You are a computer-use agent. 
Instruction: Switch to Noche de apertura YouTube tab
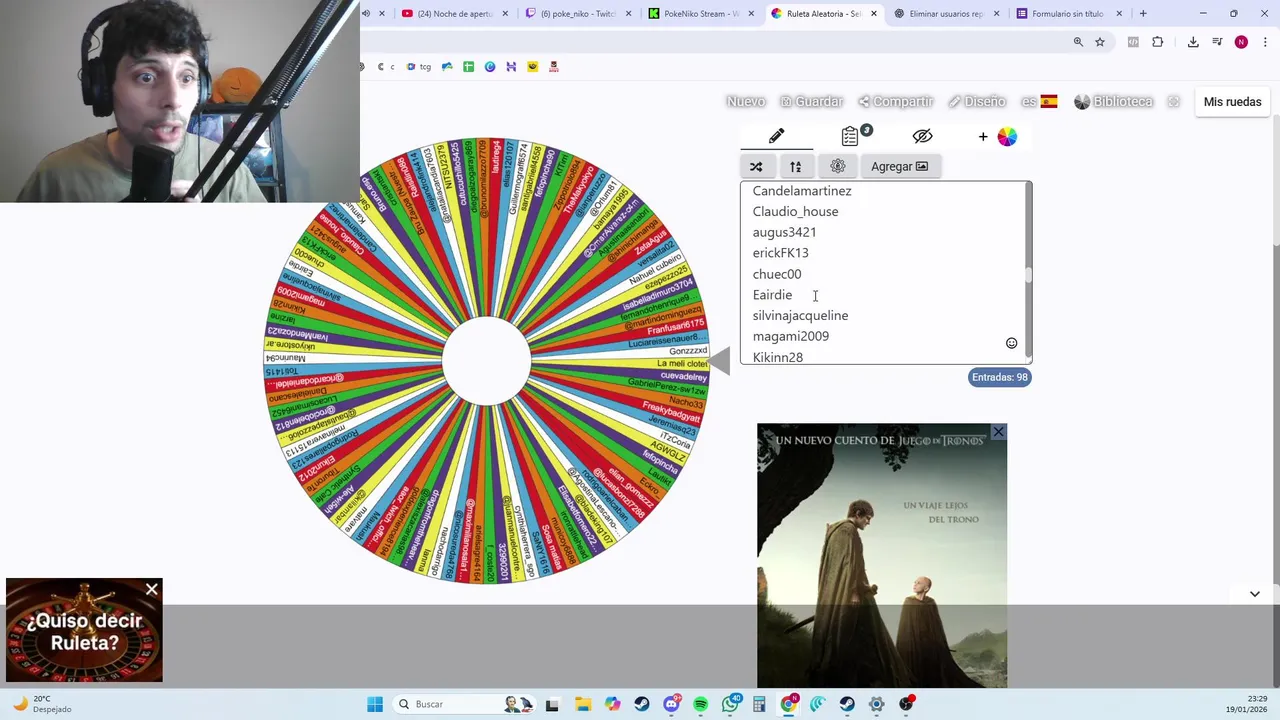[454, 14]
